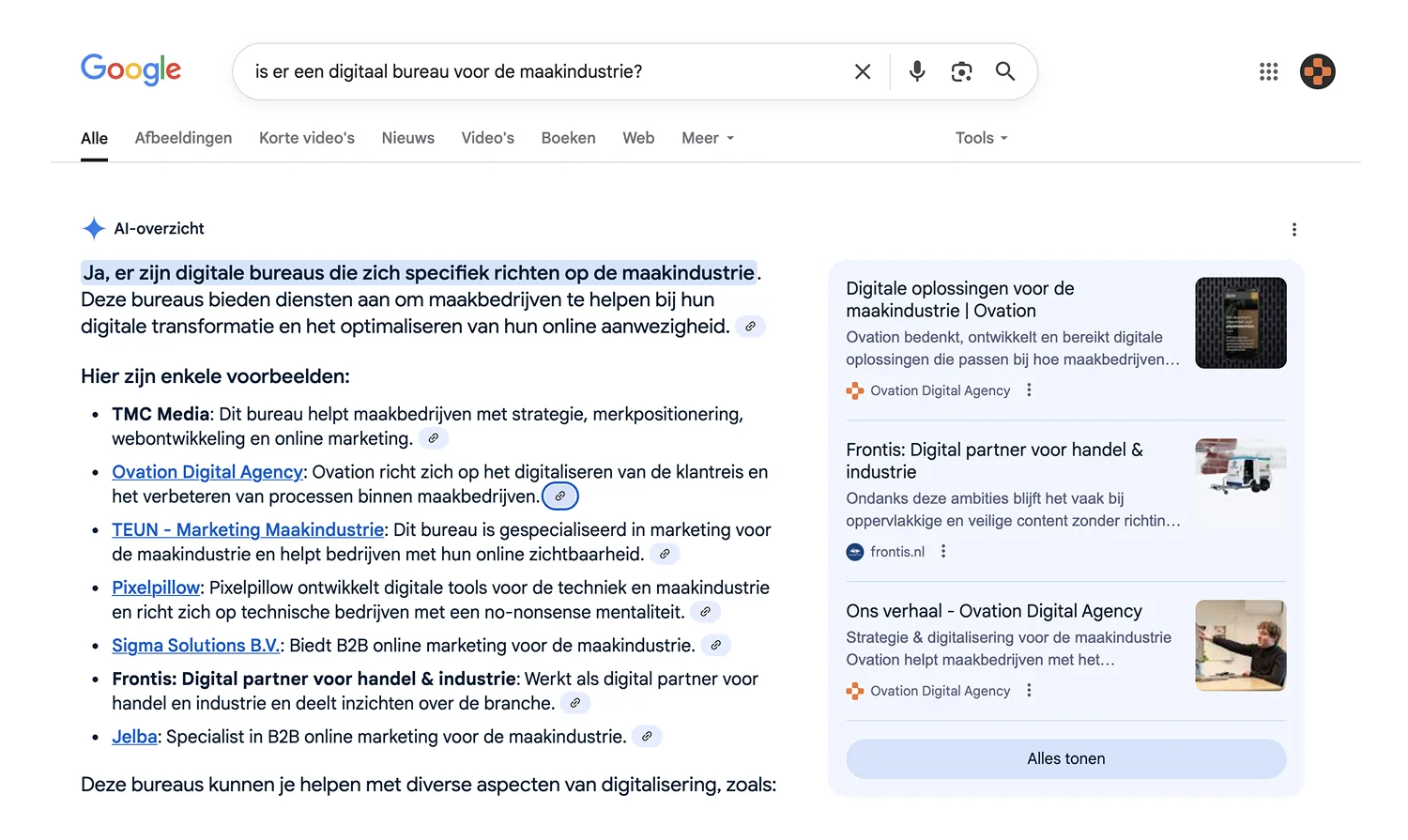Open the three-dot menu on the Digitale oplossingen card
Viewport: 1408px width, 840px height.
tap(1029, 390)
